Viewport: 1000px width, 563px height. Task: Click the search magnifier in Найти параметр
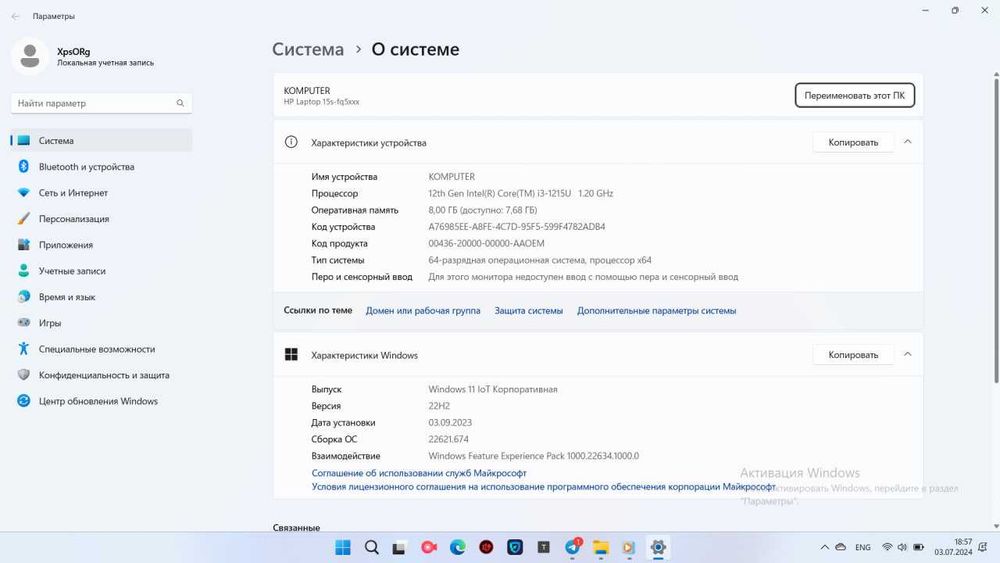pyautogui.click(x=180, y=103)
